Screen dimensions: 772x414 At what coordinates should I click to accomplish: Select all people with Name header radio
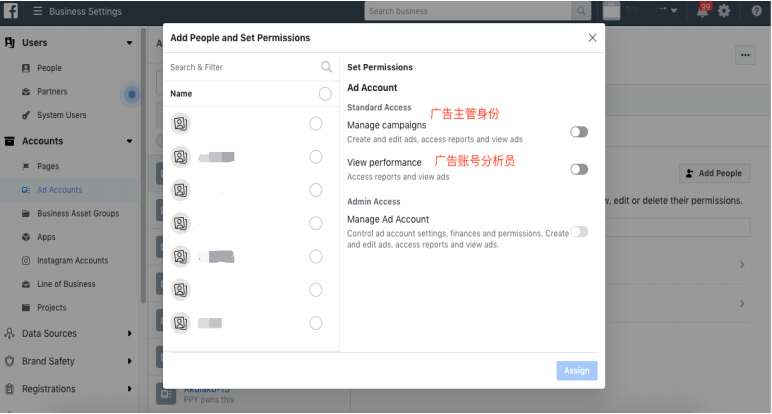coord(325,94)
